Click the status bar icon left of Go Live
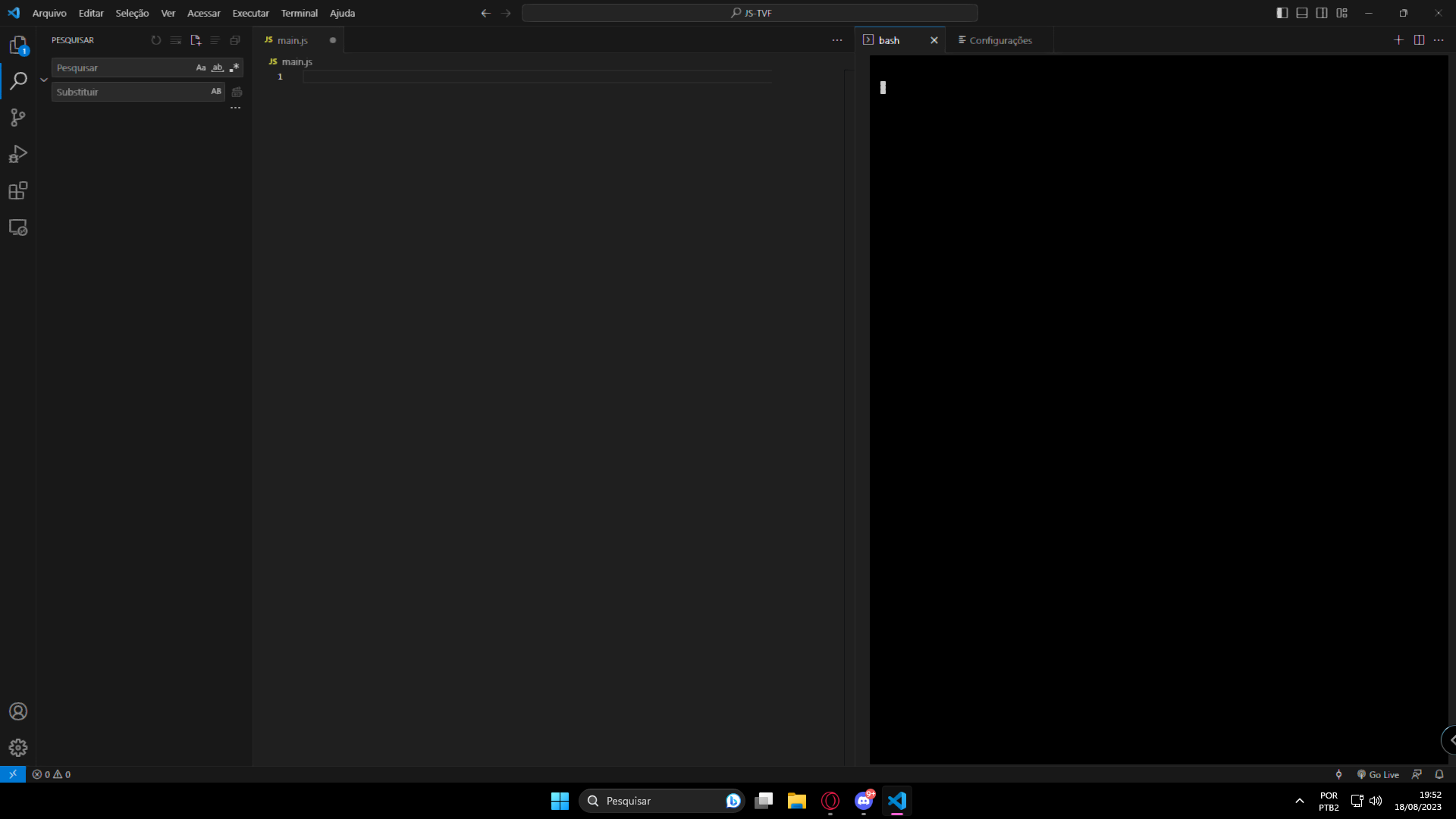 1338,774
